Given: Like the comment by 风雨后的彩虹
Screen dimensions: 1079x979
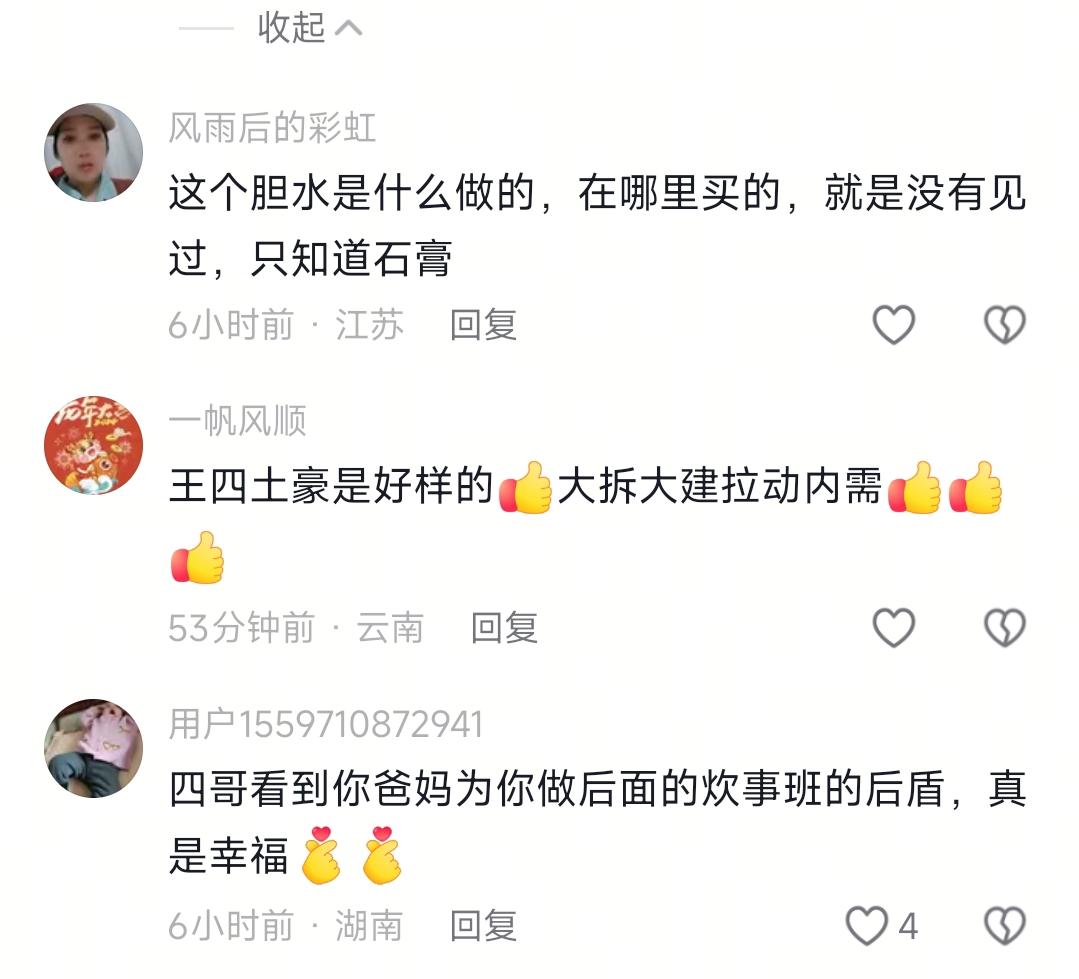Looking at the screenshot, I should (893, 324).
